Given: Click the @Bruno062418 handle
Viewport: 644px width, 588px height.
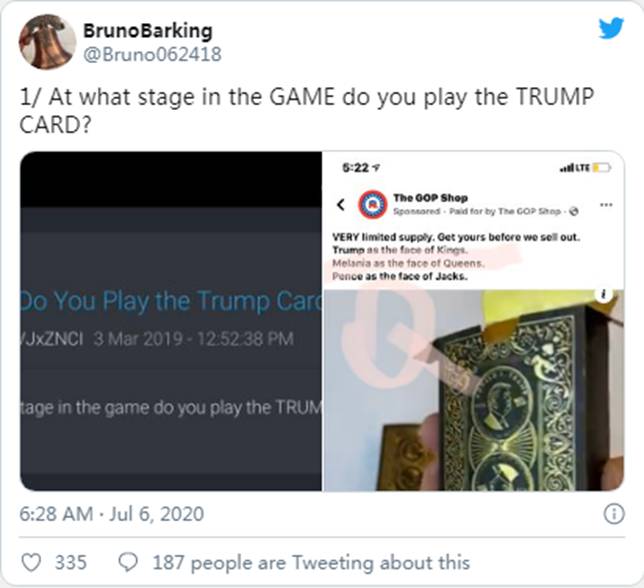Looking at the screenshot, I should [152, 54].
